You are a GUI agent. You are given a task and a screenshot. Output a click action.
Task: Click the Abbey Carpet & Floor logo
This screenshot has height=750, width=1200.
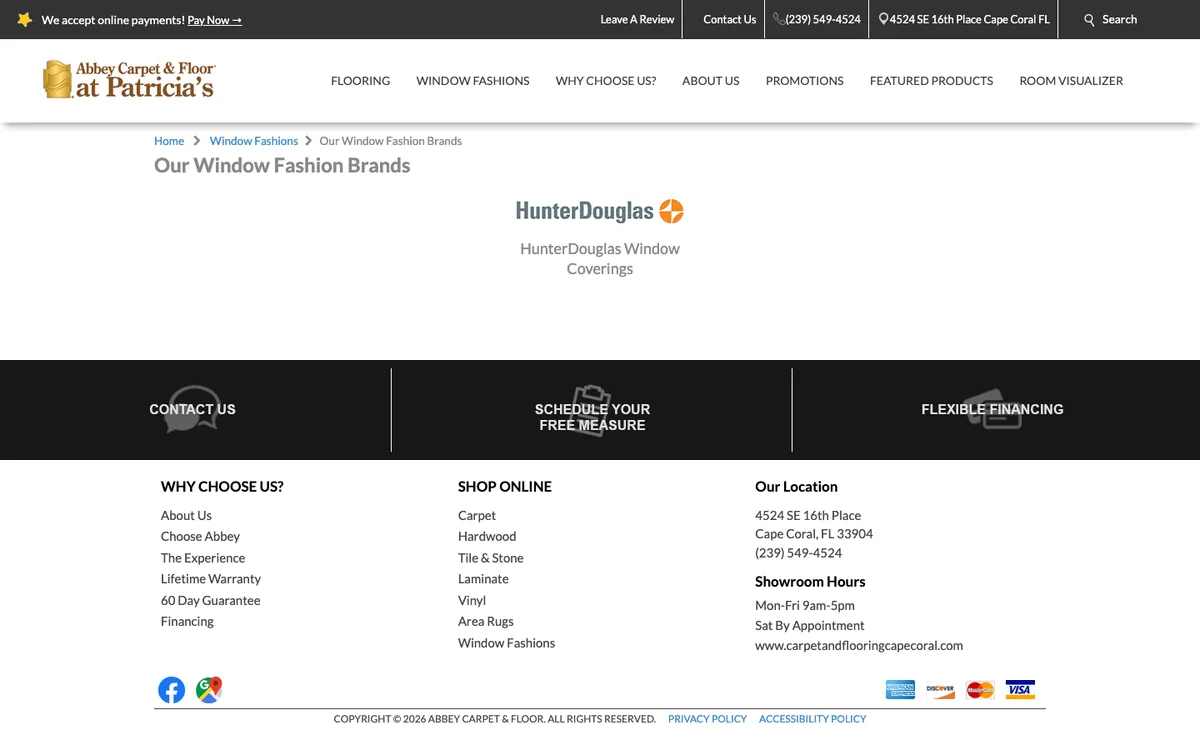128,80
